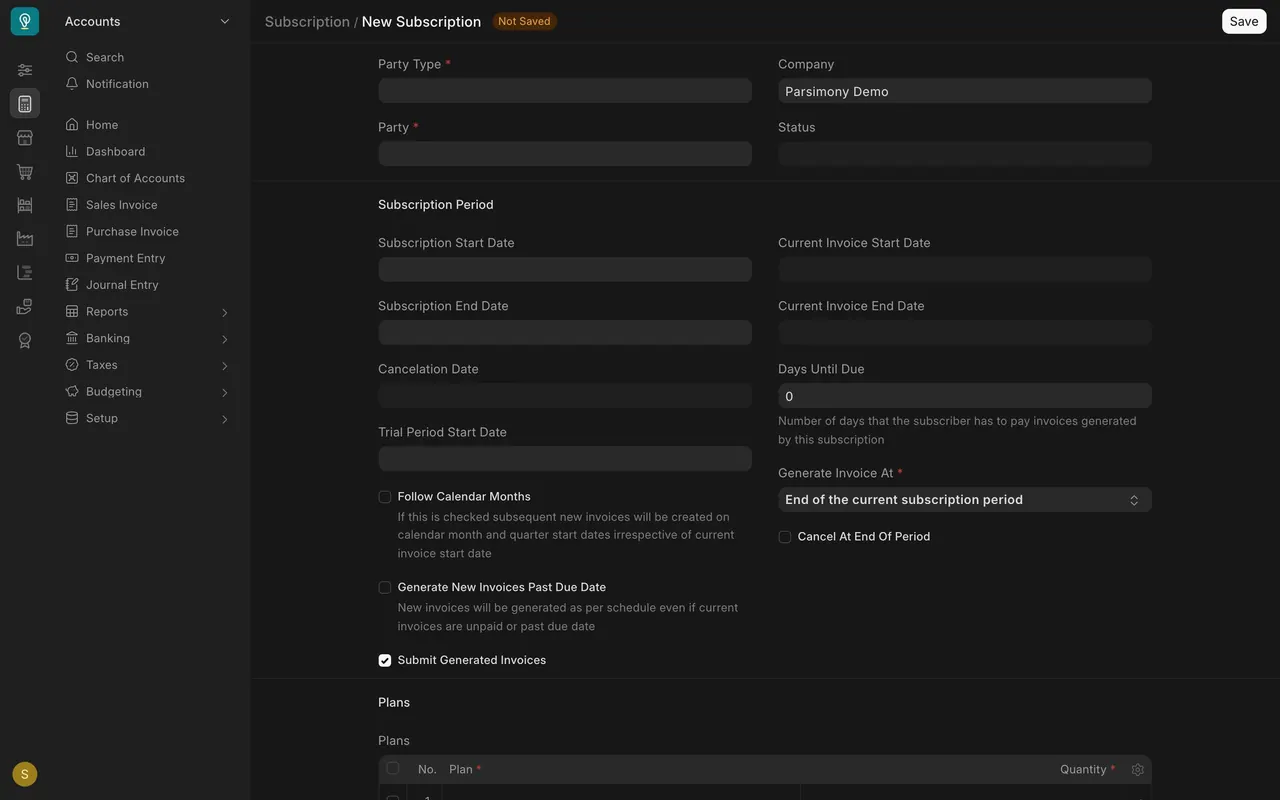Image resolution: width=1280 pixels, height=800 pixels.
Task: Open the hand-holding-box Assets icon
Action: (25, 307)
